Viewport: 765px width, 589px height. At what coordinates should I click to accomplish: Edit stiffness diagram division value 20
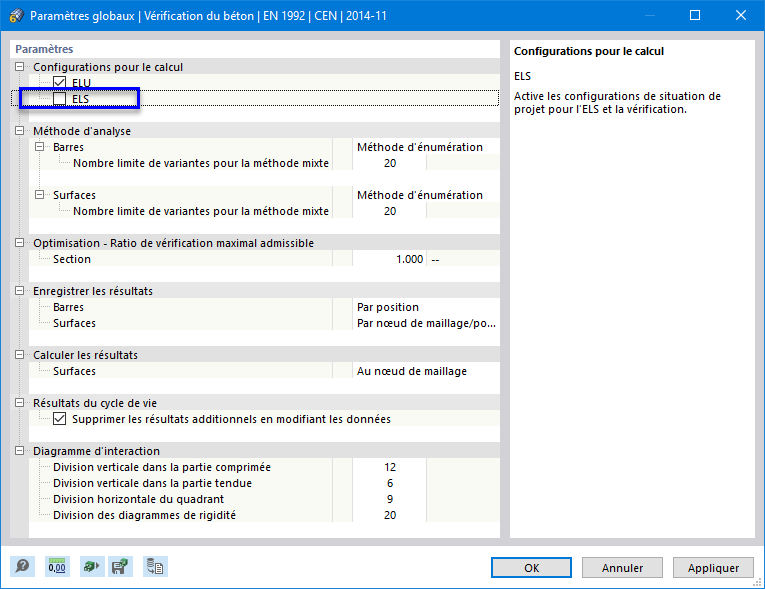[x=389, y=515]
